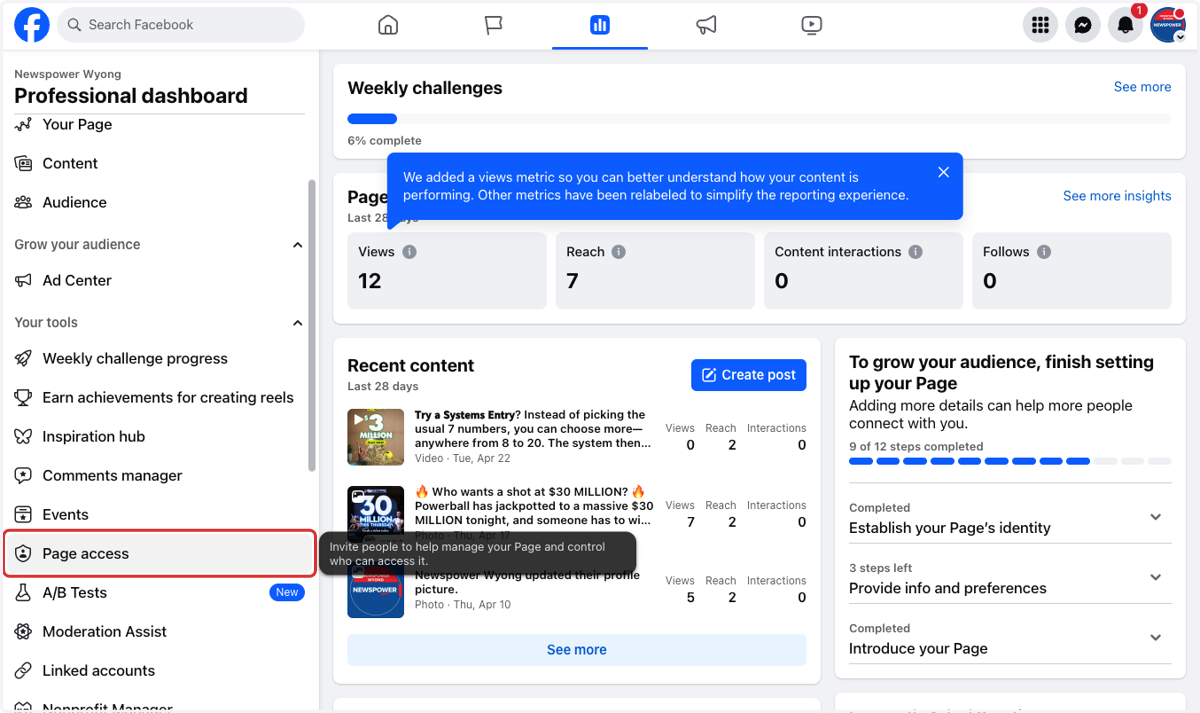Click See more in Weekly challenges
Viewport: 1200px width, 713px height.
pyautogui.click(x=1142, y=87)
